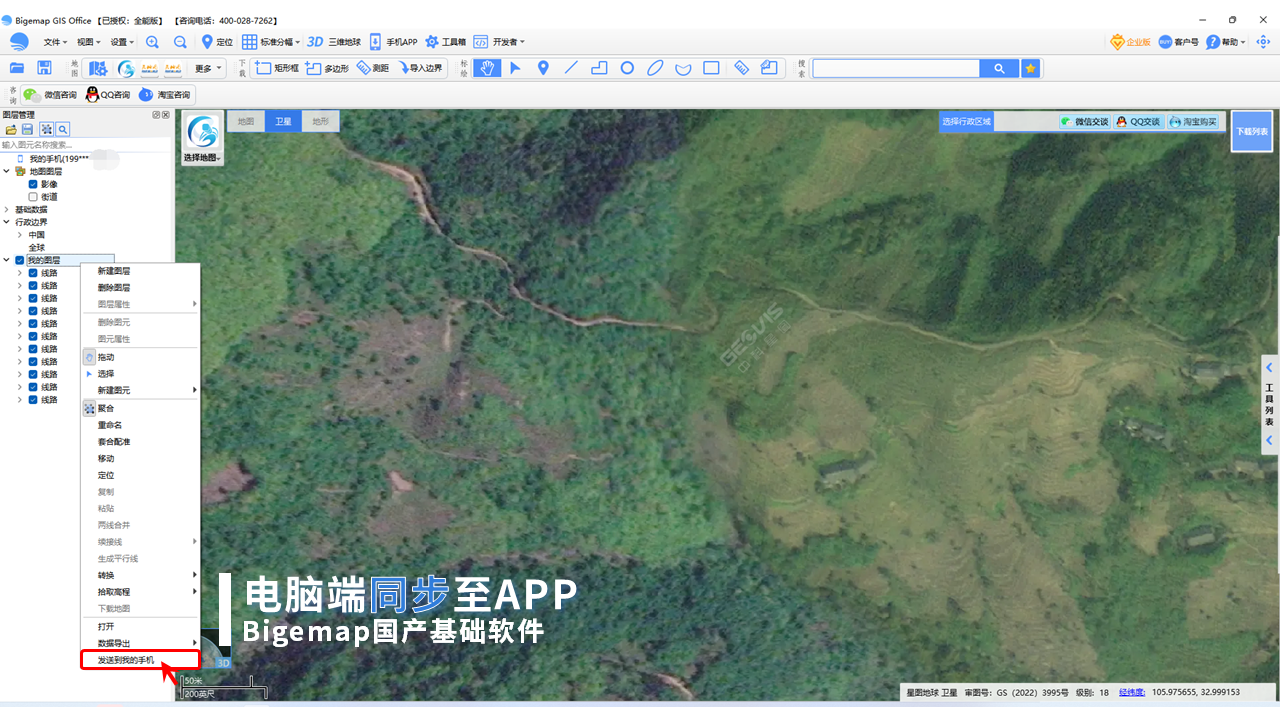
Task: Select the 矩形框 rectangle download tool
Action: pyautogui.click(x=277, y=68)
